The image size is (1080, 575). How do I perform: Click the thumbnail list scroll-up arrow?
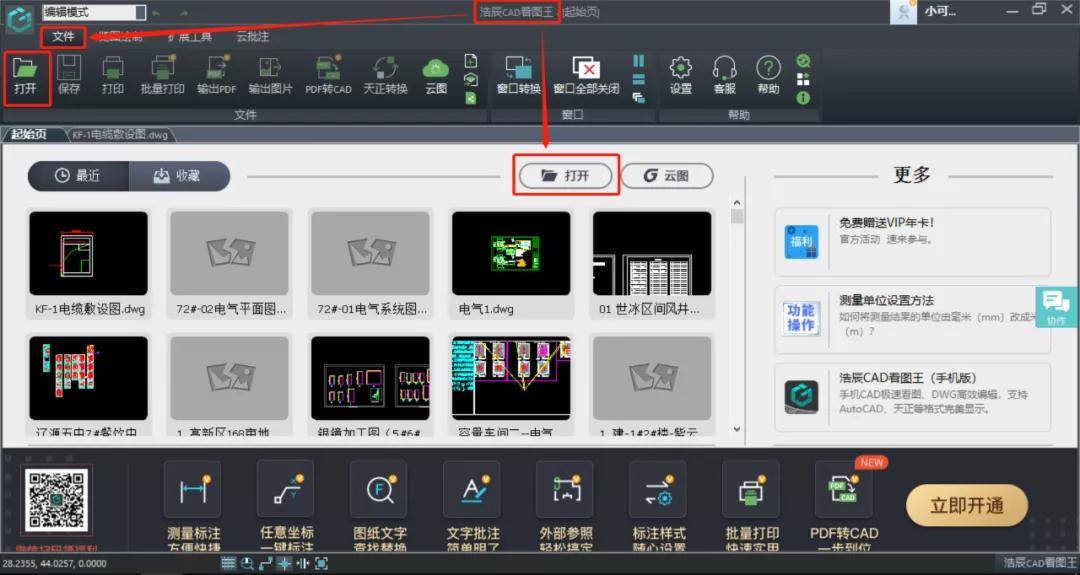click(x=737, y=202)
